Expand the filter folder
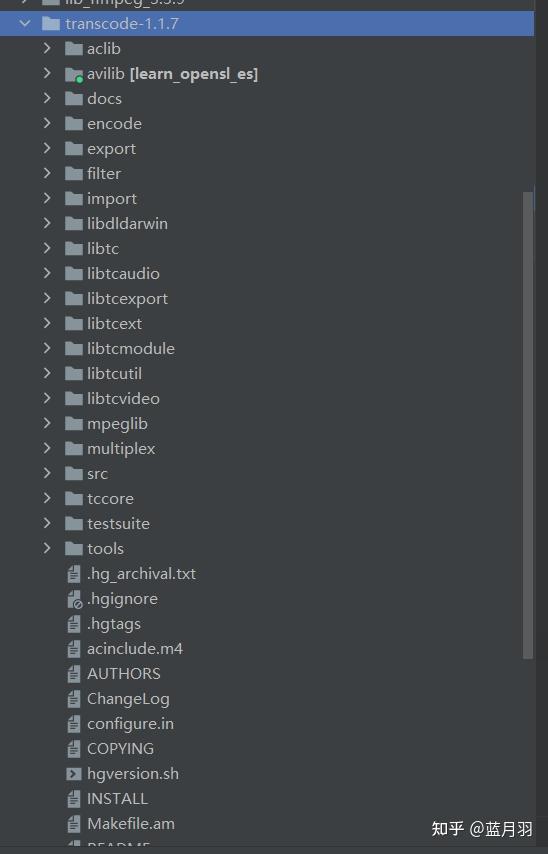Viewport: 548px width, 854px height. [47, 173]
